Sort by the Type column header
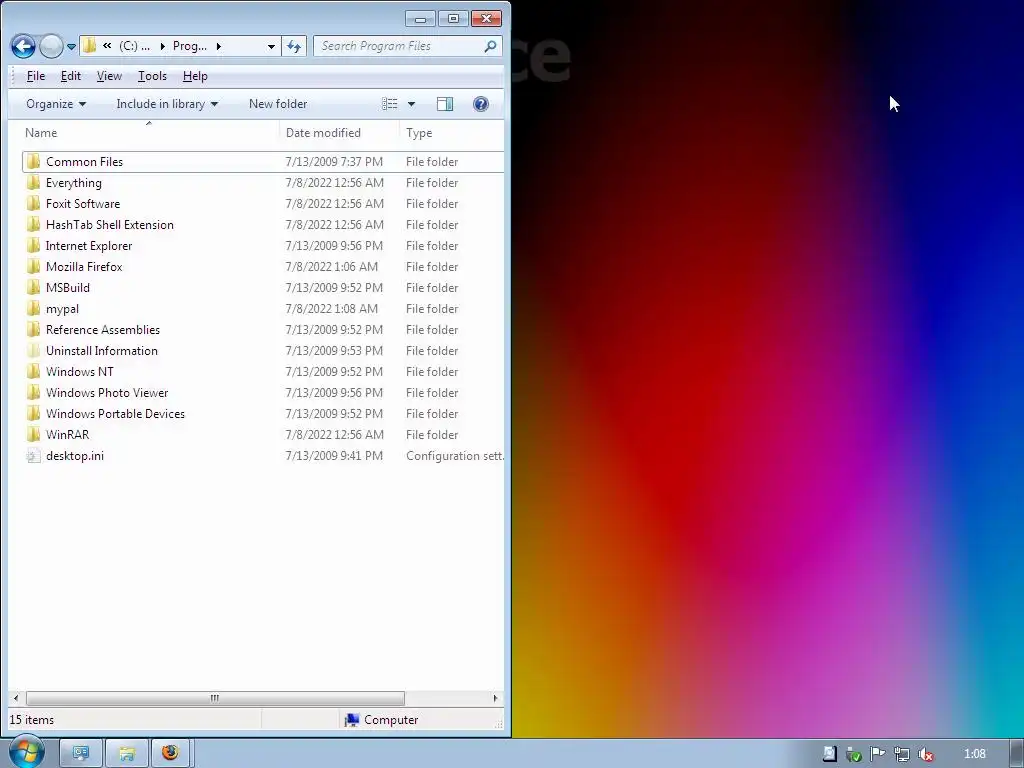This screenshot has width=1024, height=768. pos(451,133)
